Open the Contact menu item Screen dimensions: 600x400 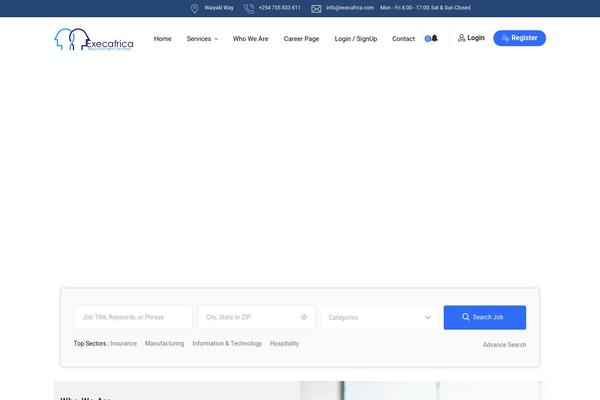click(x=403, y=39)
